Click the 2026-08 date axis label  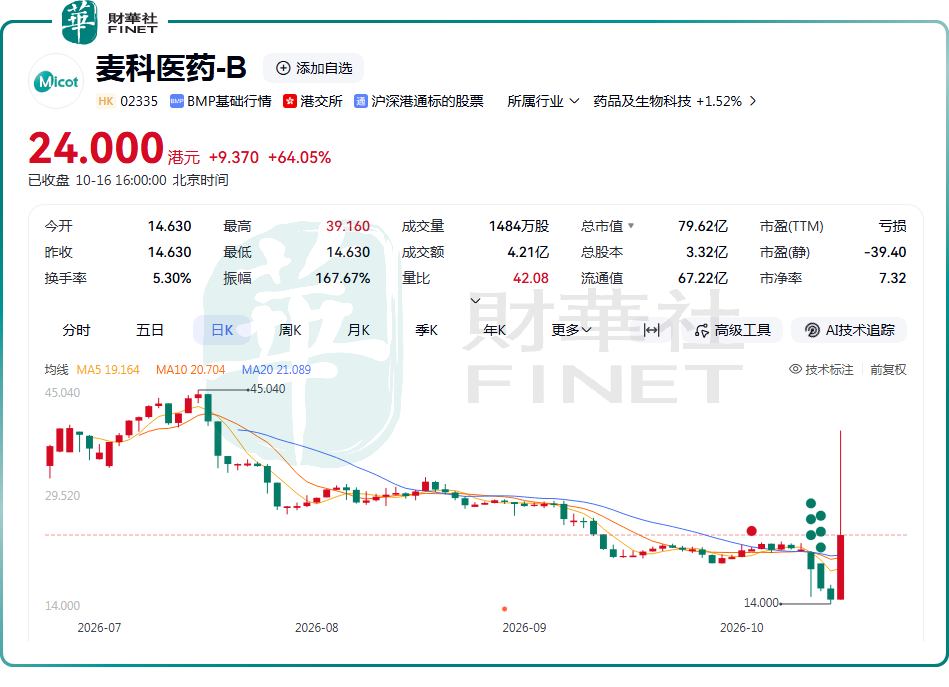click(317, 628)
